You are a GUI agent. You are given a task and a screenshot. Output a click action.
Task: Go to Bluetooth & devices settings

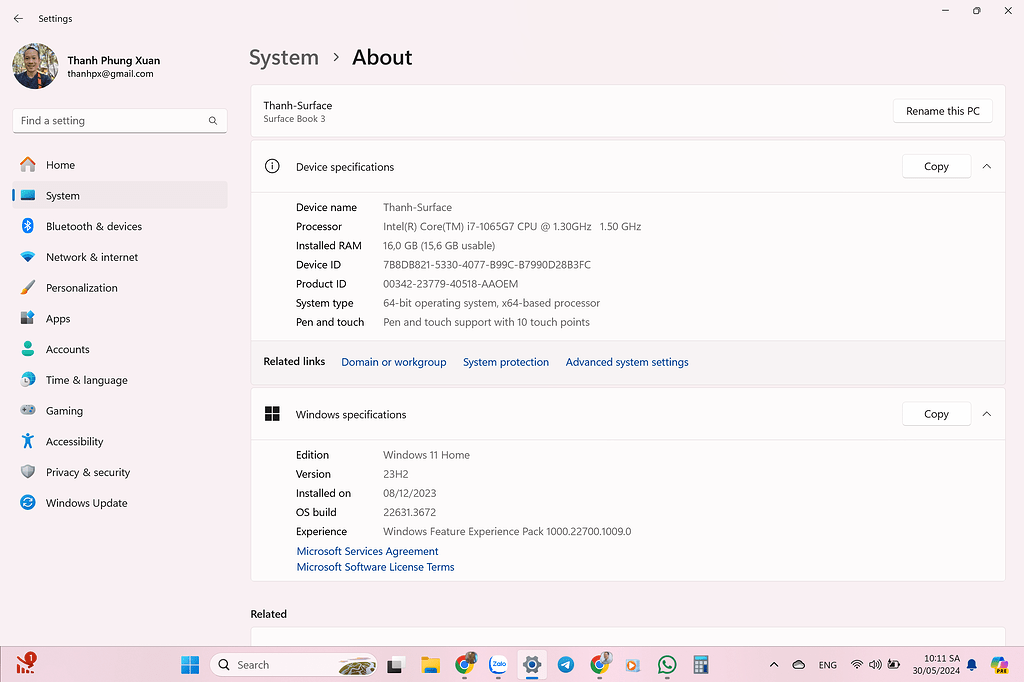click(120, 226)
